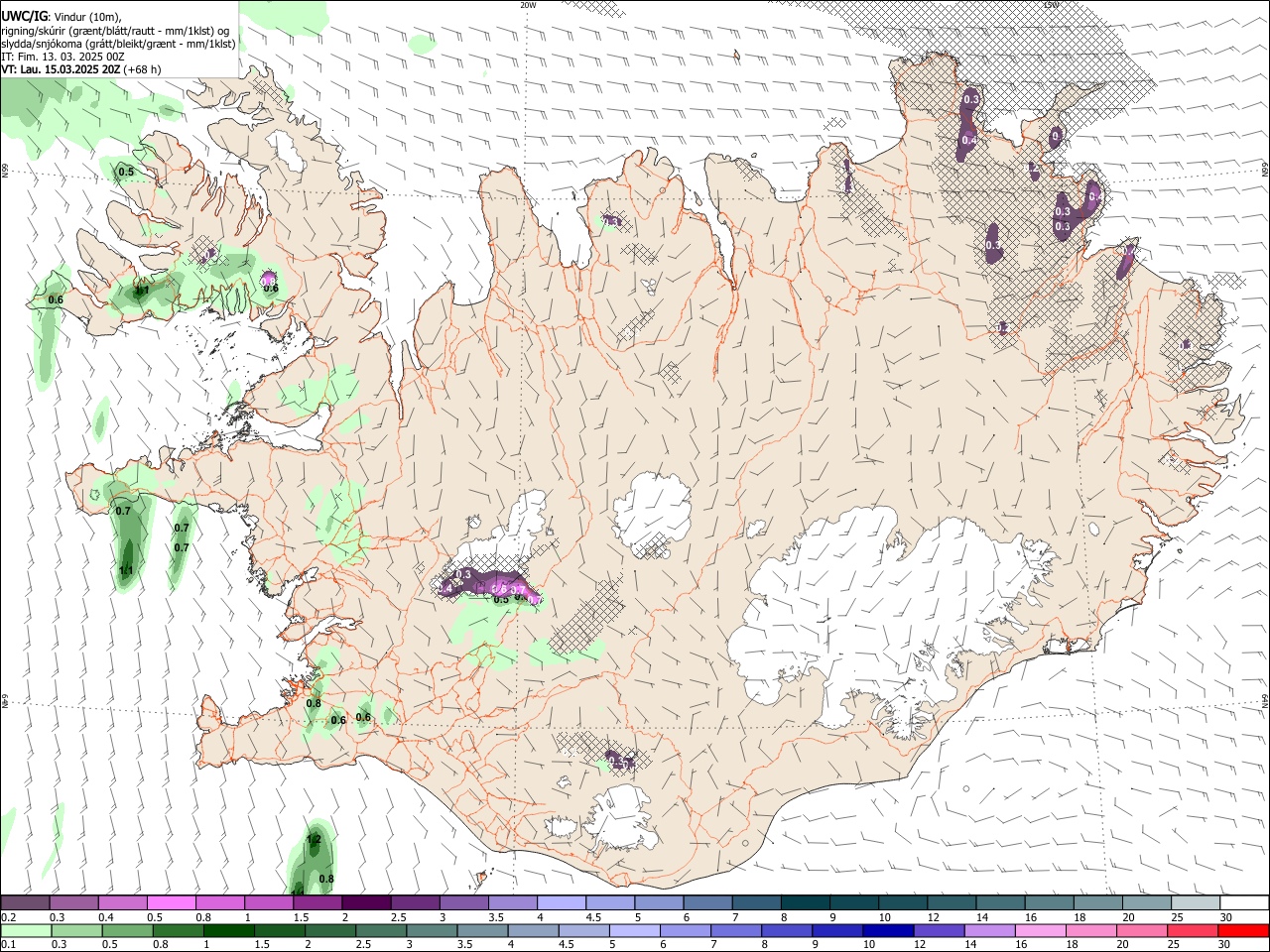The height and width of the screenshot is (952, 1270).
Task: Click the 0.5 value below the central purple snow band
Action: 501,599
